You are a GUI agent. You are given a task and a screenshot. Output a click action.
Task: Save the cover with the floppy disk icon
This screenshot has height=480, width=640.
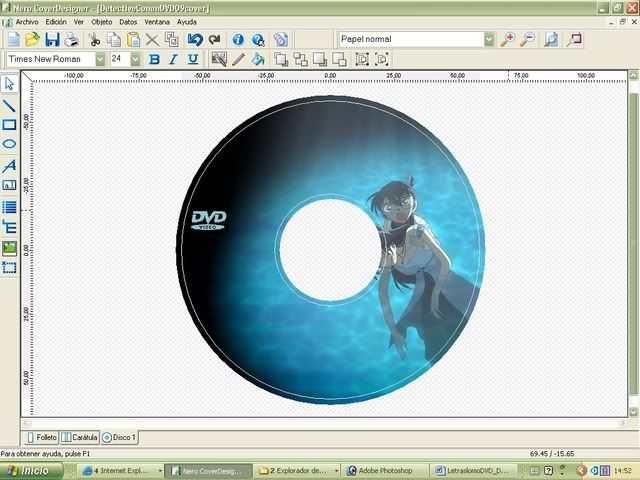coord(52,40)
